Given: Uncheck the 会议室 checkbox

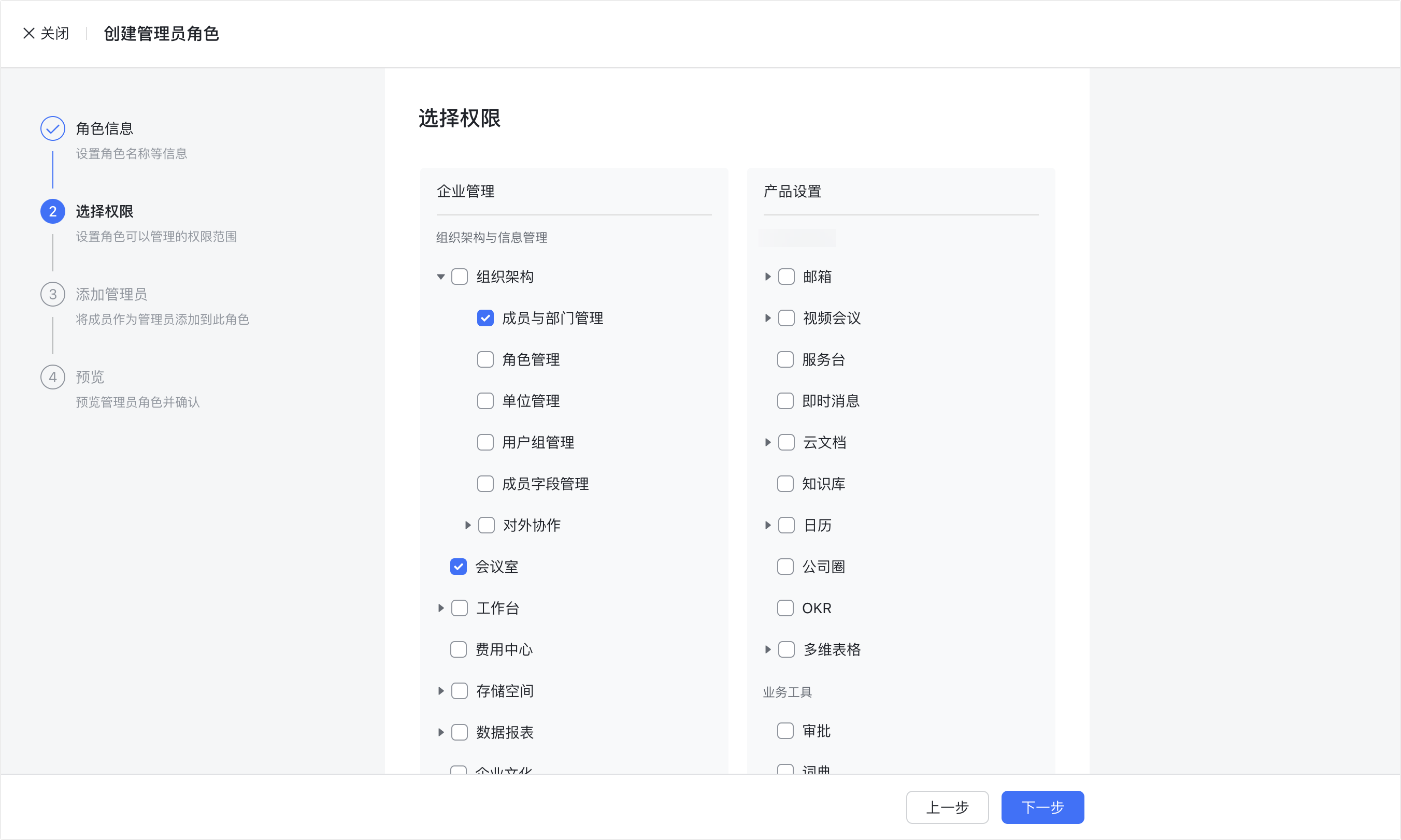Looking at the screenshot, I should point(458,567).
